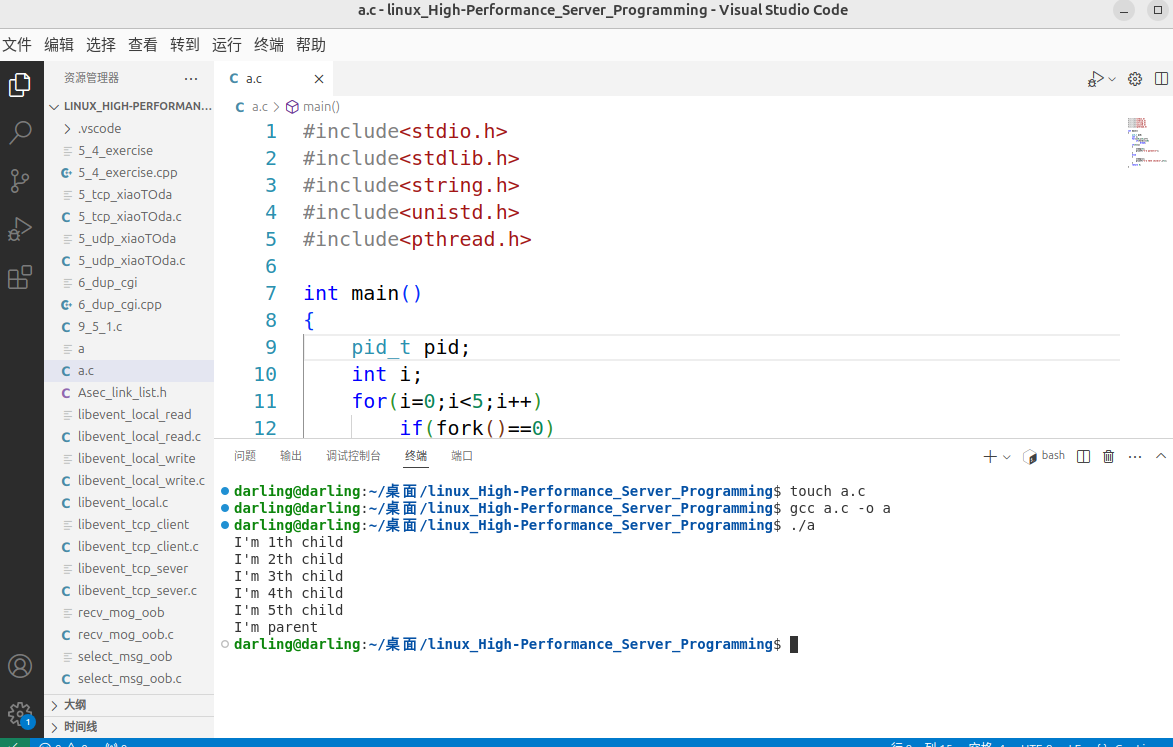Open the 终端 menu
Screen dimensions: 1173x747
click(269, 45)
